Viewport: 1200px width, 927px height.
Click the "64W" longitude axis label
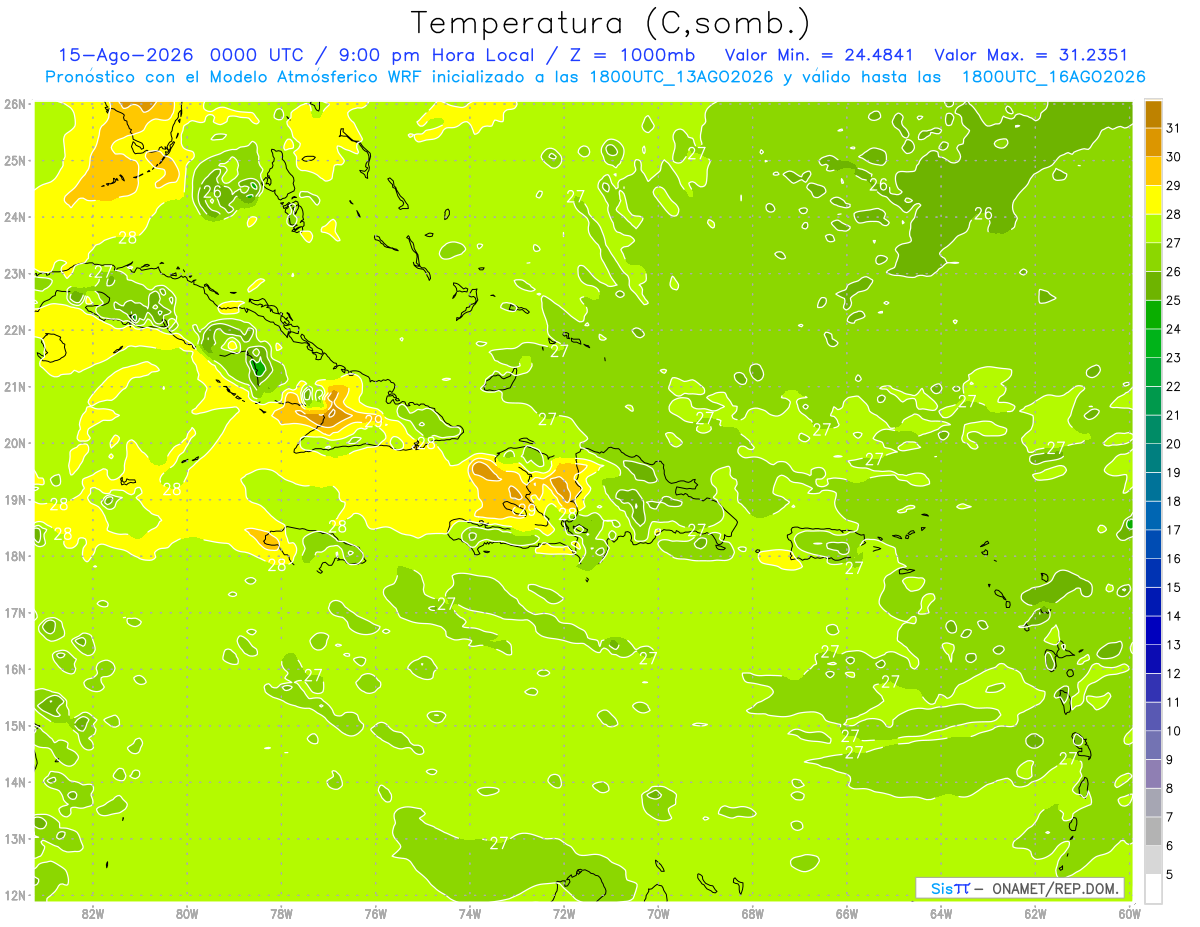941,913
